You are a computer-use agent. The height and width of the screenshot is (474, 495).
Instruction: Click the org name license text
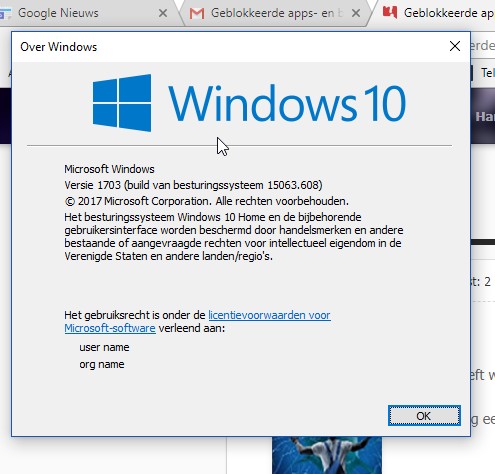pyautogui.click(x=102, y=364)
